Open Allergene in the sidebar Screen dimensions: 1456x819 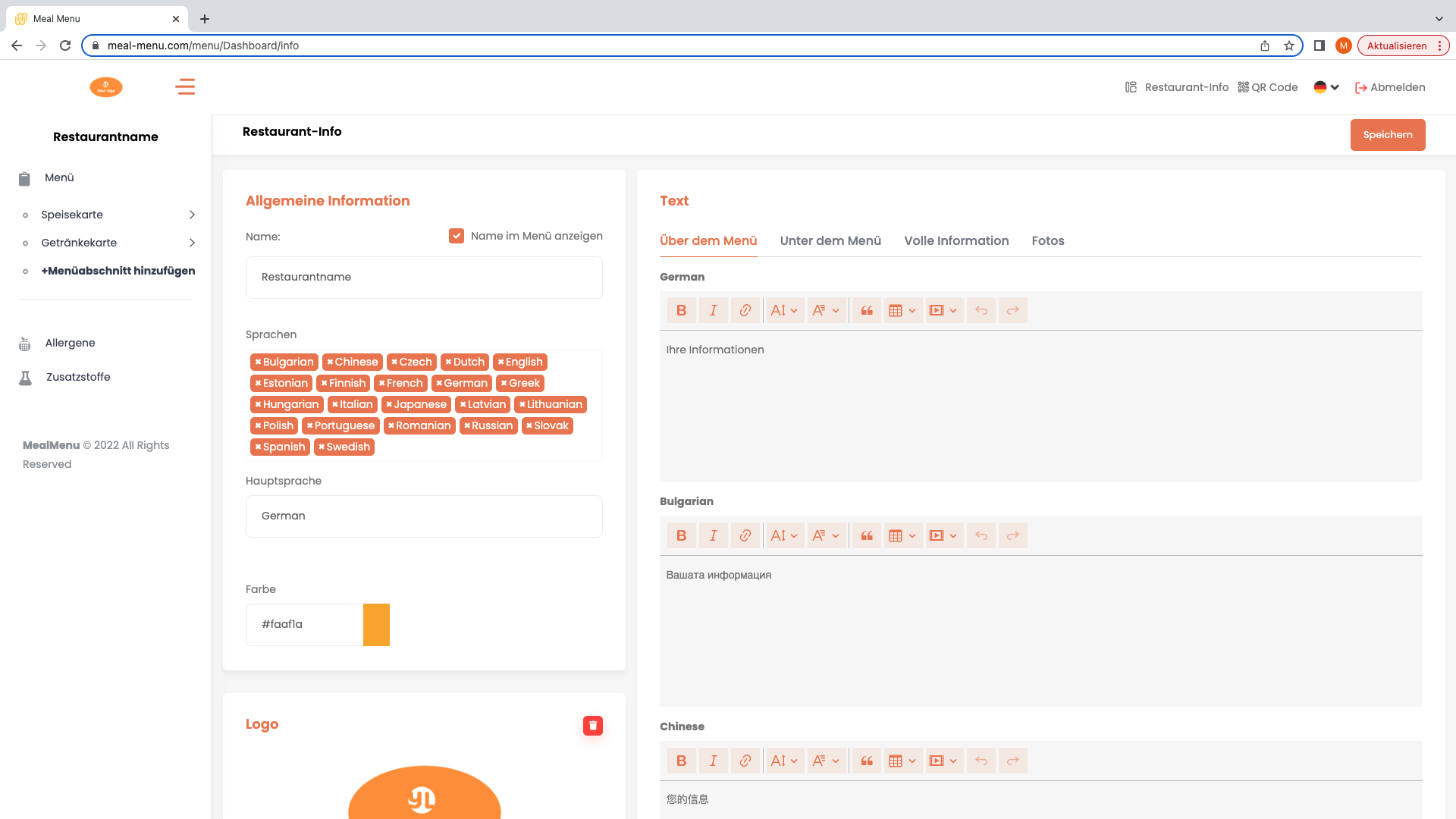[70, 343]
